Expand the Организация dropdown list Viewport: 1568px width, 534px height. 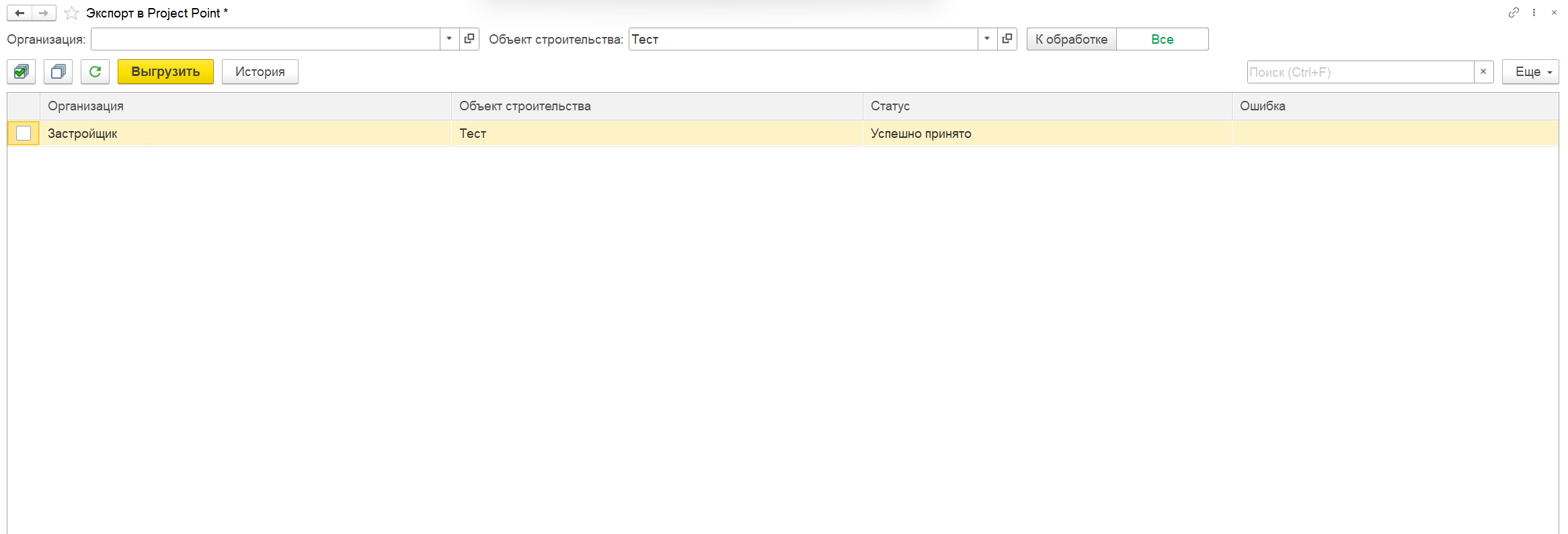click(449, 39)
